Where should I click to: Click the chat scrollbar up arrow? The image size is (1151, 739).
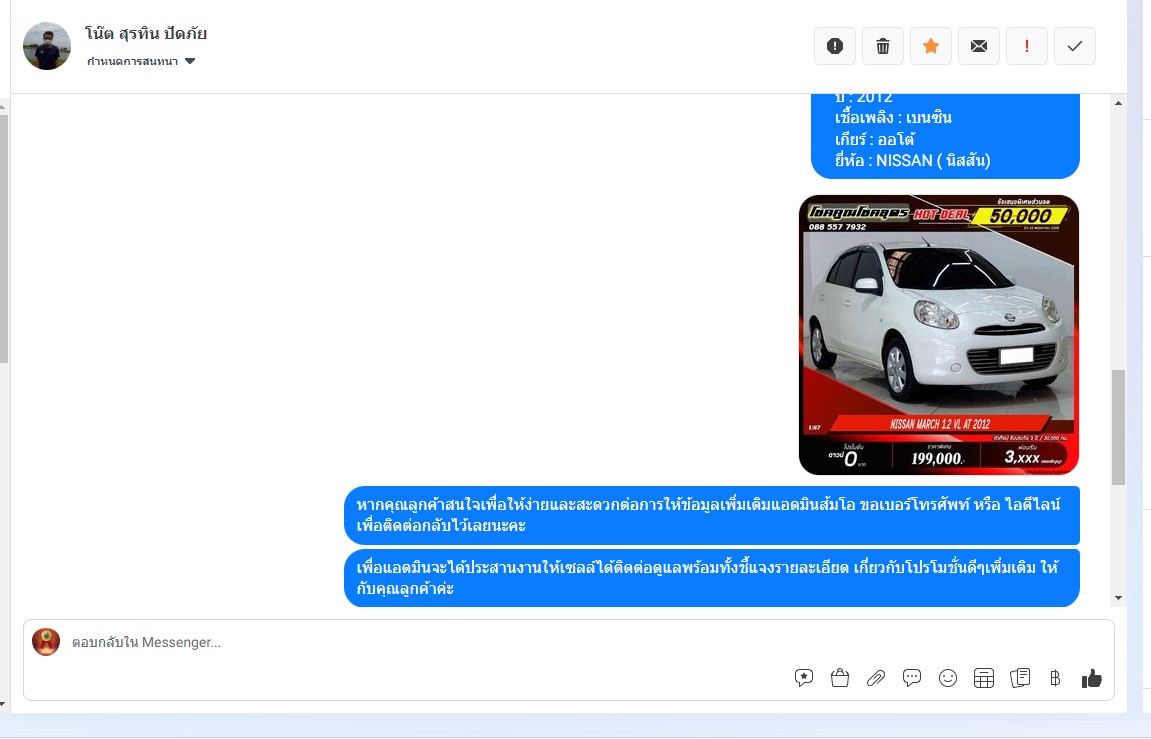[1118, 103]
